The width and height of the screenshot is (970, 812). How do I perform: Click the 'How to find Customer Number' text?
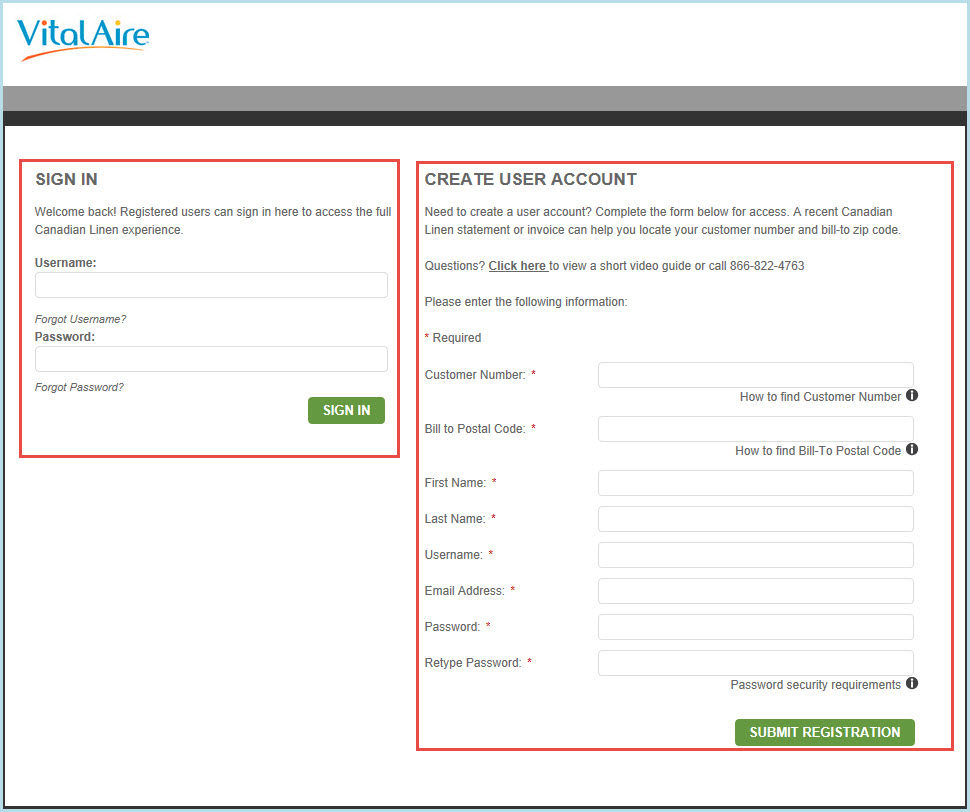pyautogui.click(x=820, y=397)
